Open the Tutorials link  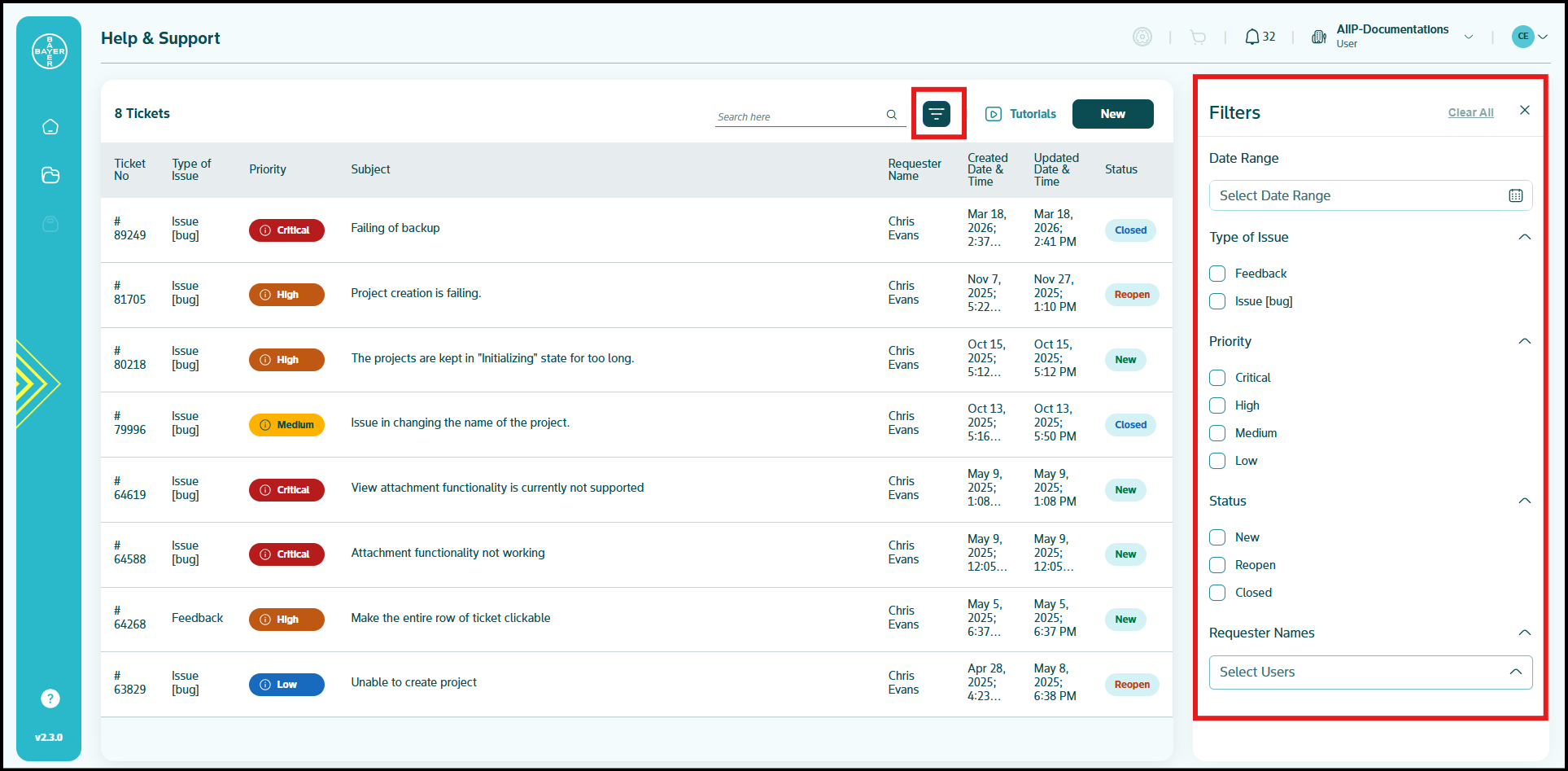pos(1020,114)
